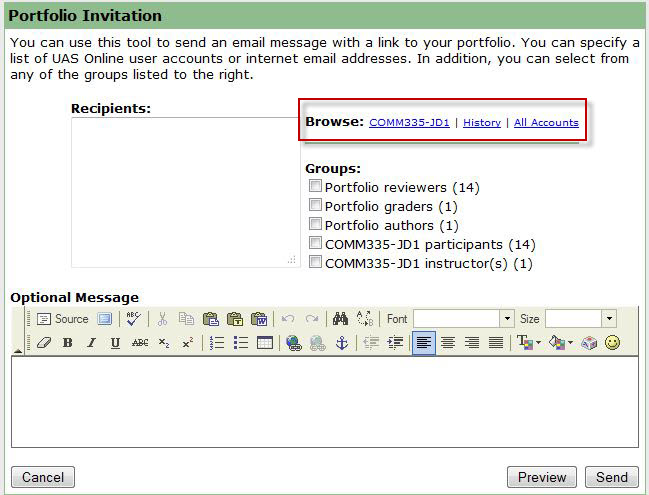Image resolution: width=649 pixels, height=495 pixels.
Task: Check COMM335-JD1 participants (14) group
Action: (315, 243)
